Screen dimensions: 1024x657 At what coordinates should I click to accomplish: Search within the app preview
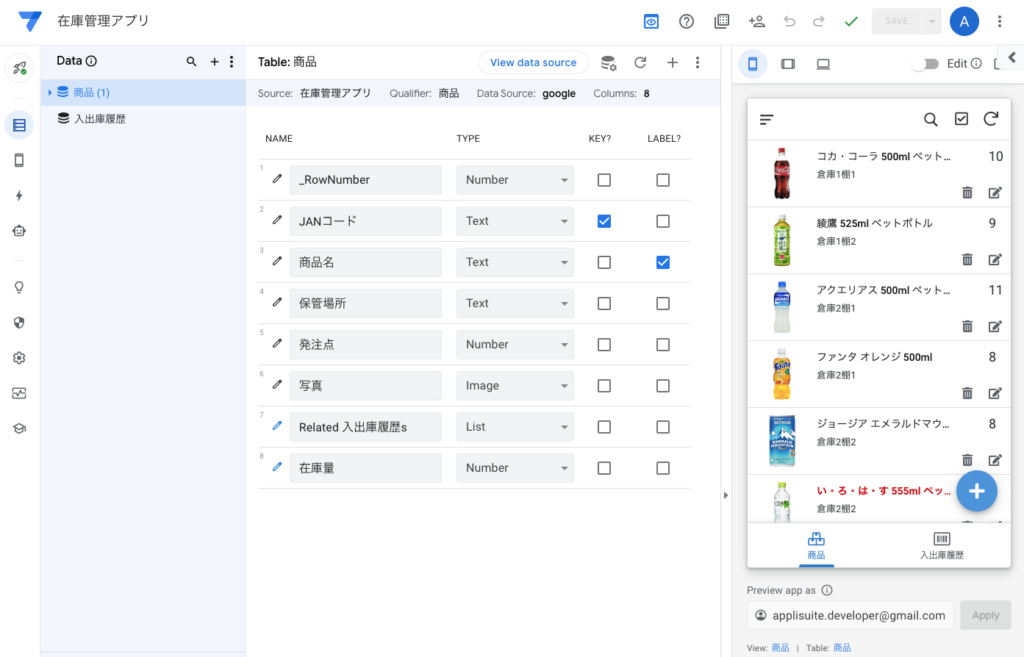coord(931,119)
